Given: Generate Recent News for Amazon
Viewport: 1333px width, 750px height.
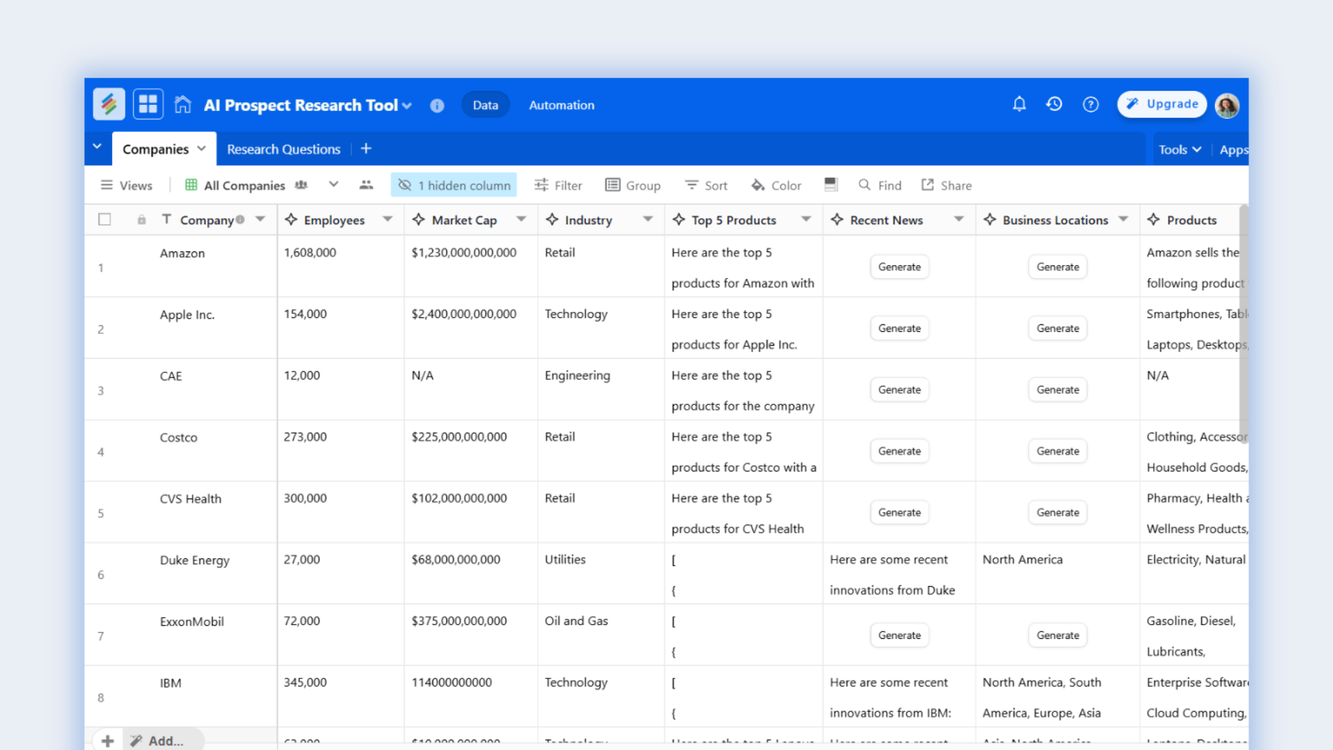Looking at the screenshot, I should tap(899, 267).
